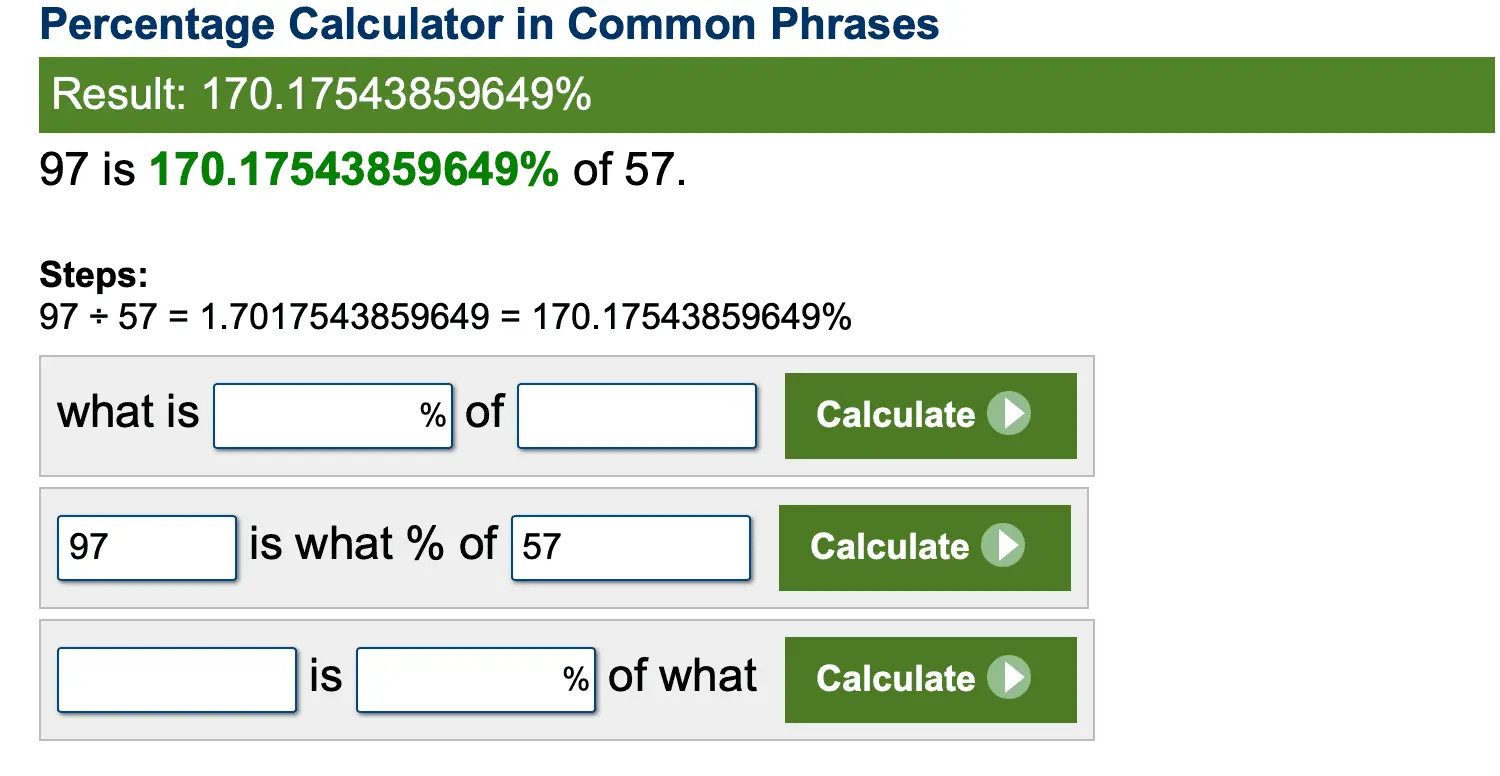The height and width of the screenshot is (776, 1500).
Task: Click the "what is" label text
Action: (x=128, y=412)
